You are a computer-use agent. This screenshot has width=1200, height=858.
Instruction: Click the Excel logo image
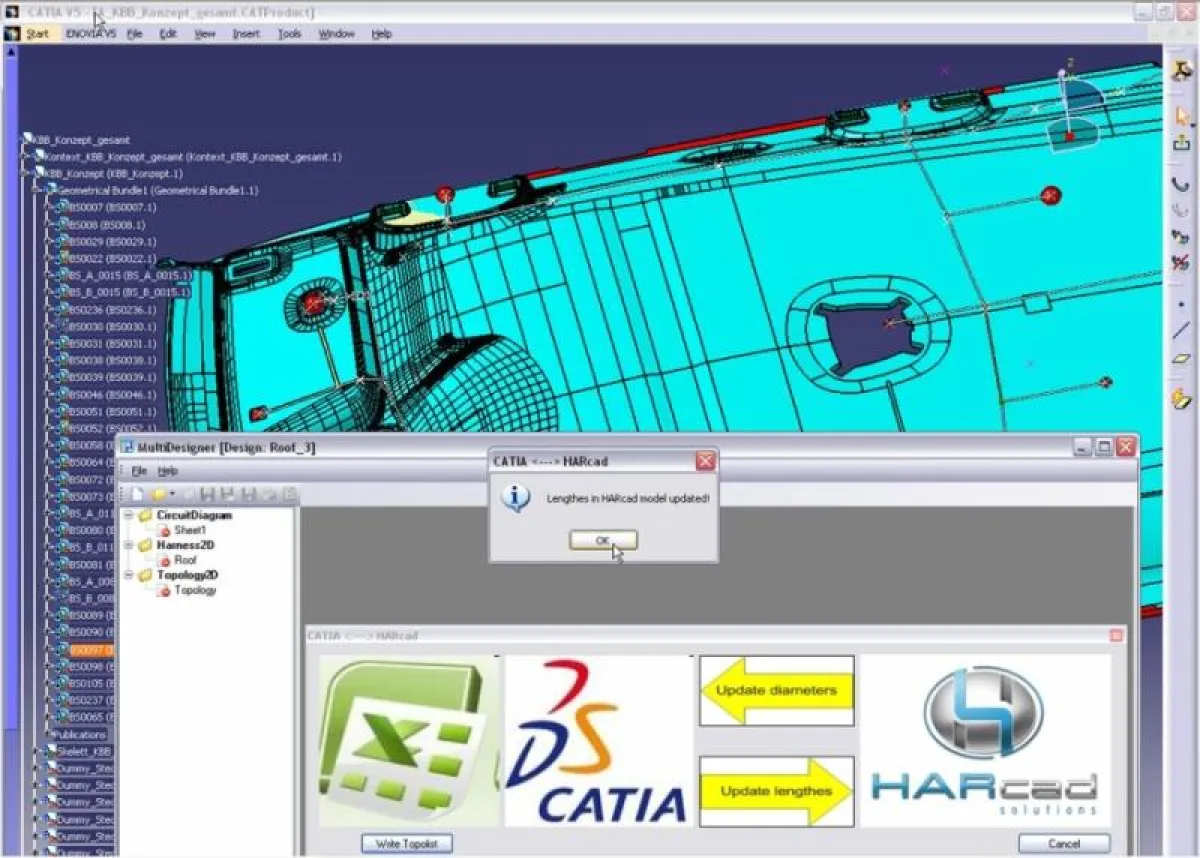pos(409,741)
